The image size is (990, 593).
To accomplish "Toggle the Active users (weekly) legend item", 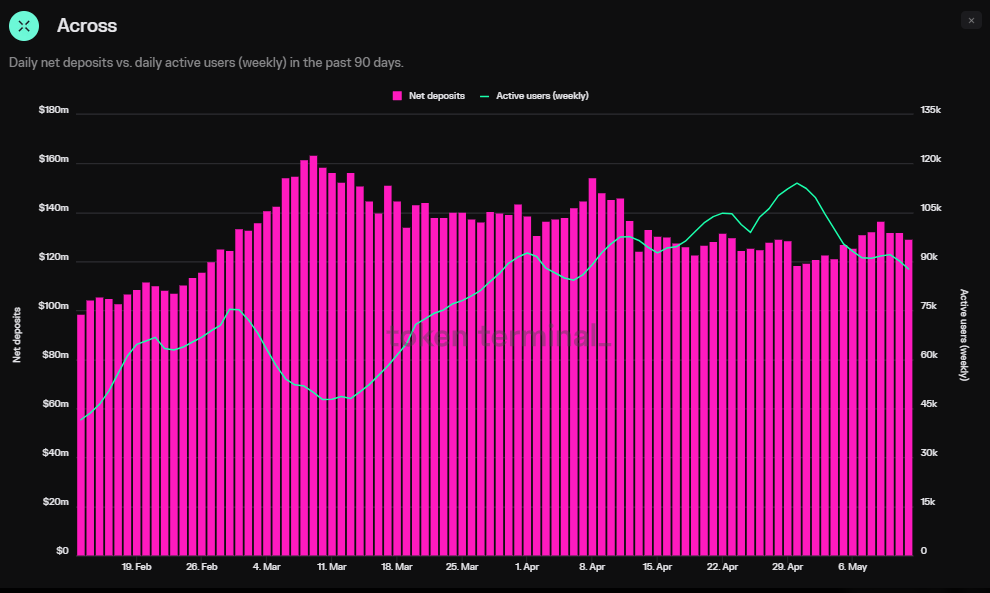I will tap(534, 96).
